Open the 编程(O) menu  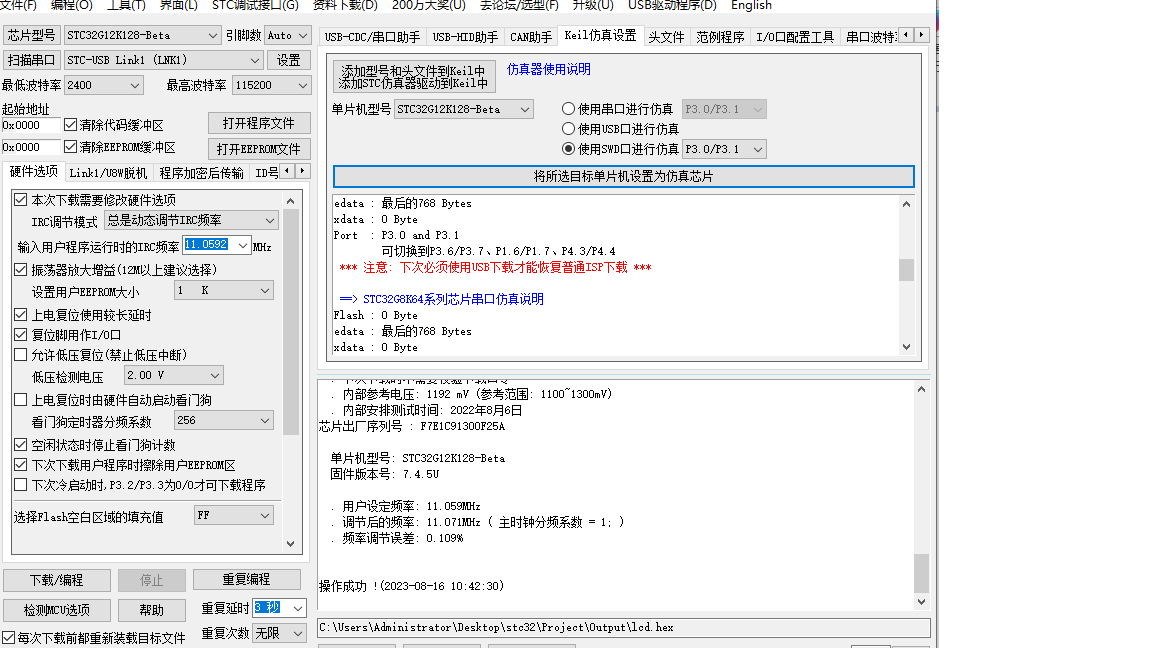(71, 5)
